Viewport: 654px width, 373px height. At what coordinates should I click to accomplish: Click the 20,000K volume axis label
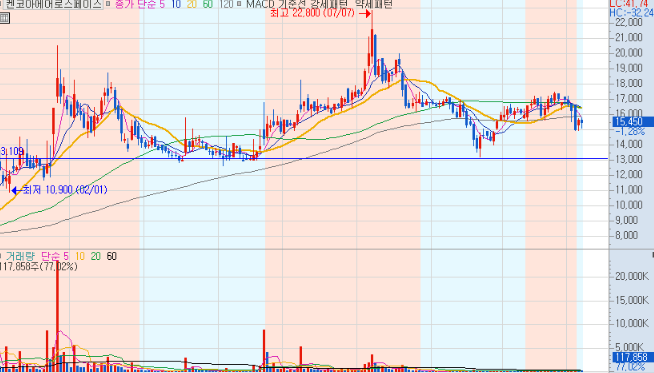[x=632, y=276]
